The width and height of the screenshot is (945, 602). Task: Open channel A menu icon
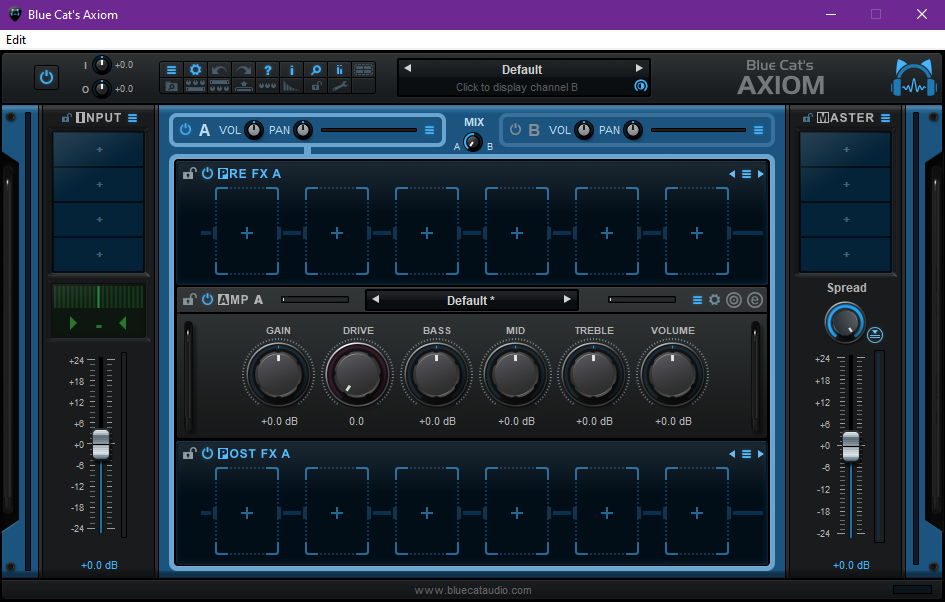(429, 130)
